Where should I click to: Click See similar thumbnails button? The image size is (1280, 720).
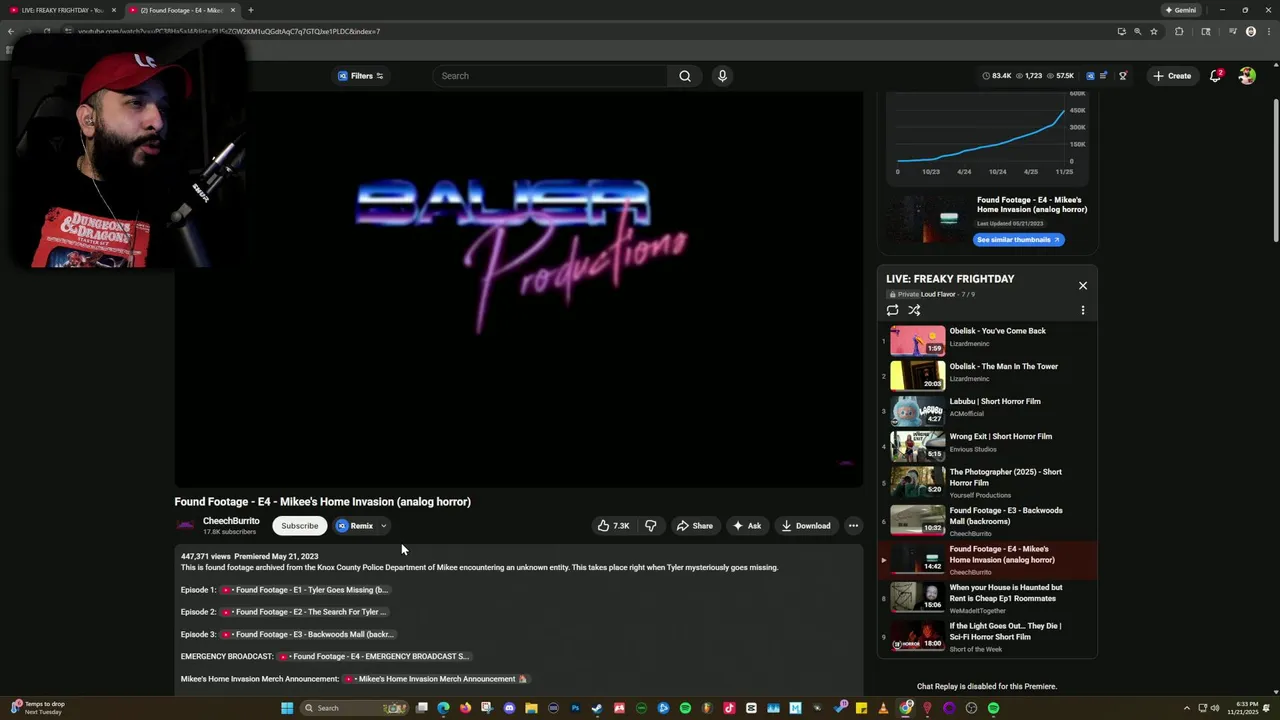[x=1018, y=240]
